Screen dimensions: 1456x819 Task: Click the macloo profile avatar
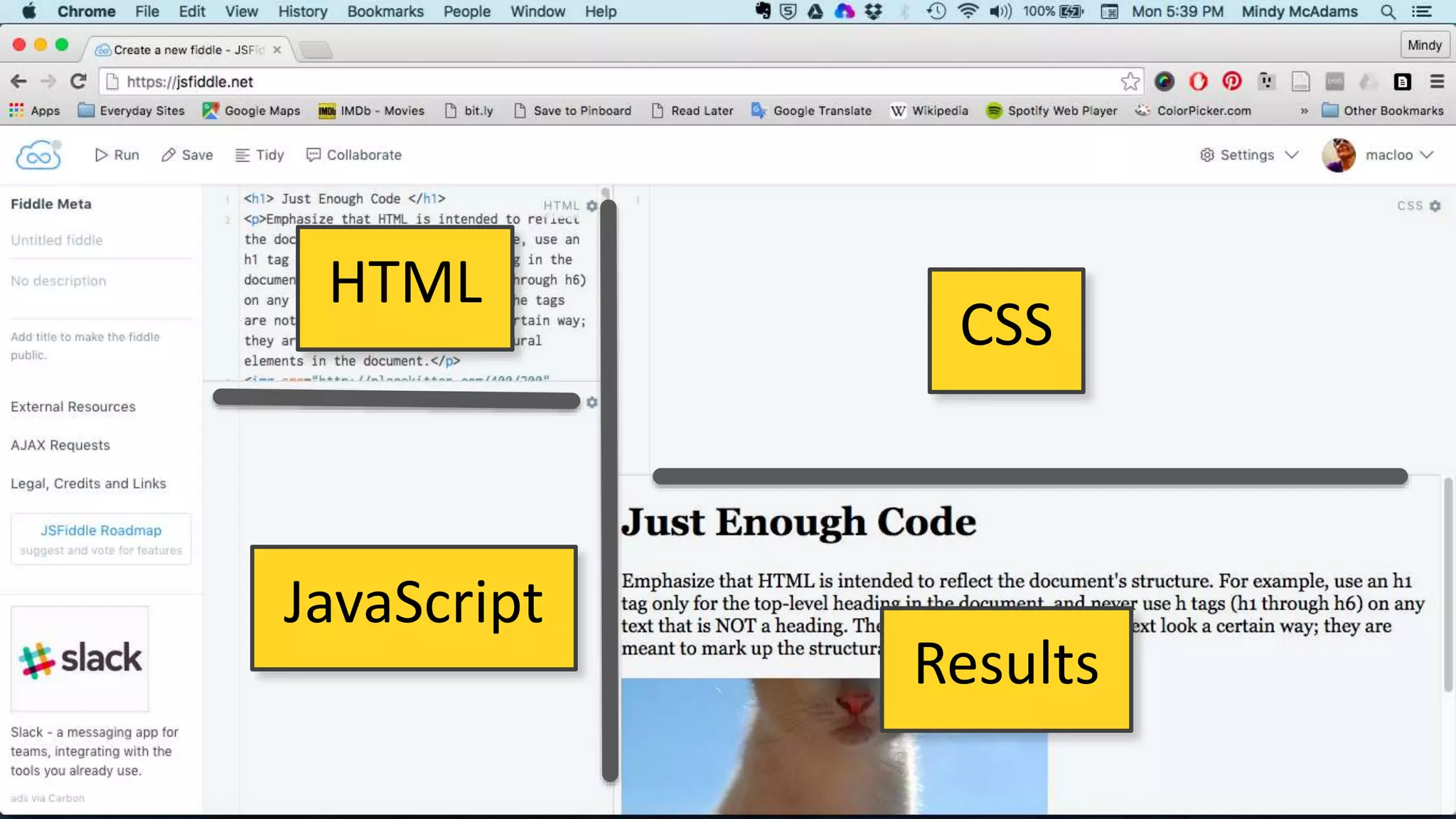click(1339, 155)
